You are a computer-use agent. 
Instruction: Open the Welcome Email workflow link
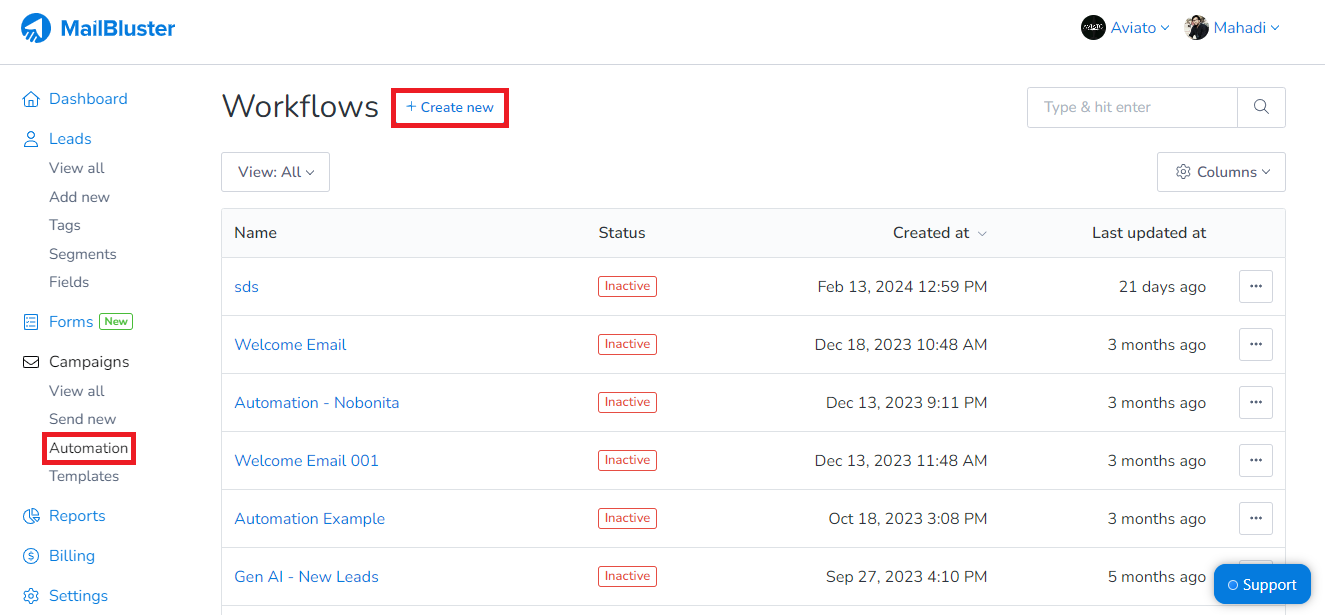pyautogui.click(x=290, y=344)
